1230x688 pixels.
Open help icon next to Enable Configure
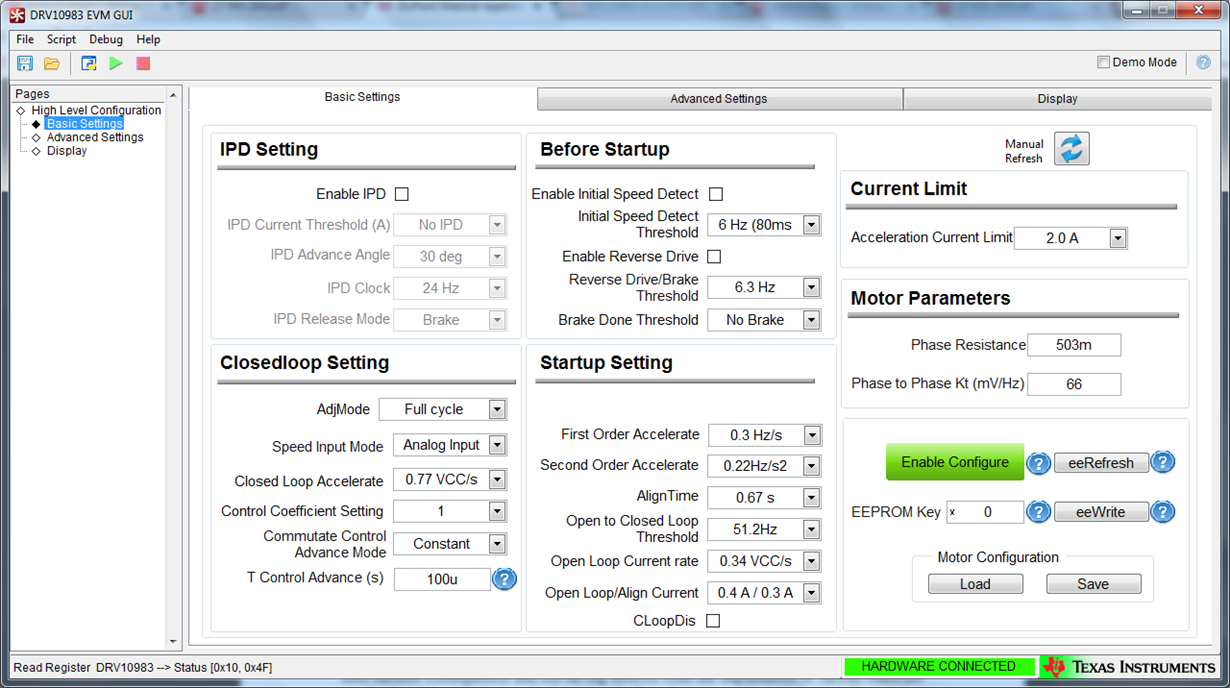pyautogui.click(x=1039, y=463)
